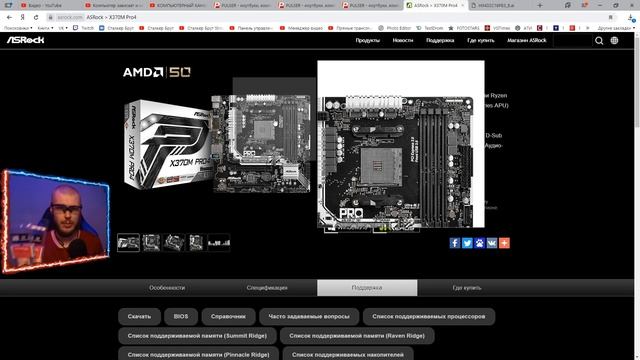The width and height of the screenshot is (640, 360).
Task: Close the ASRock X370M Pro4 tab
Action: pyautogui.click(x=462, y=5)
